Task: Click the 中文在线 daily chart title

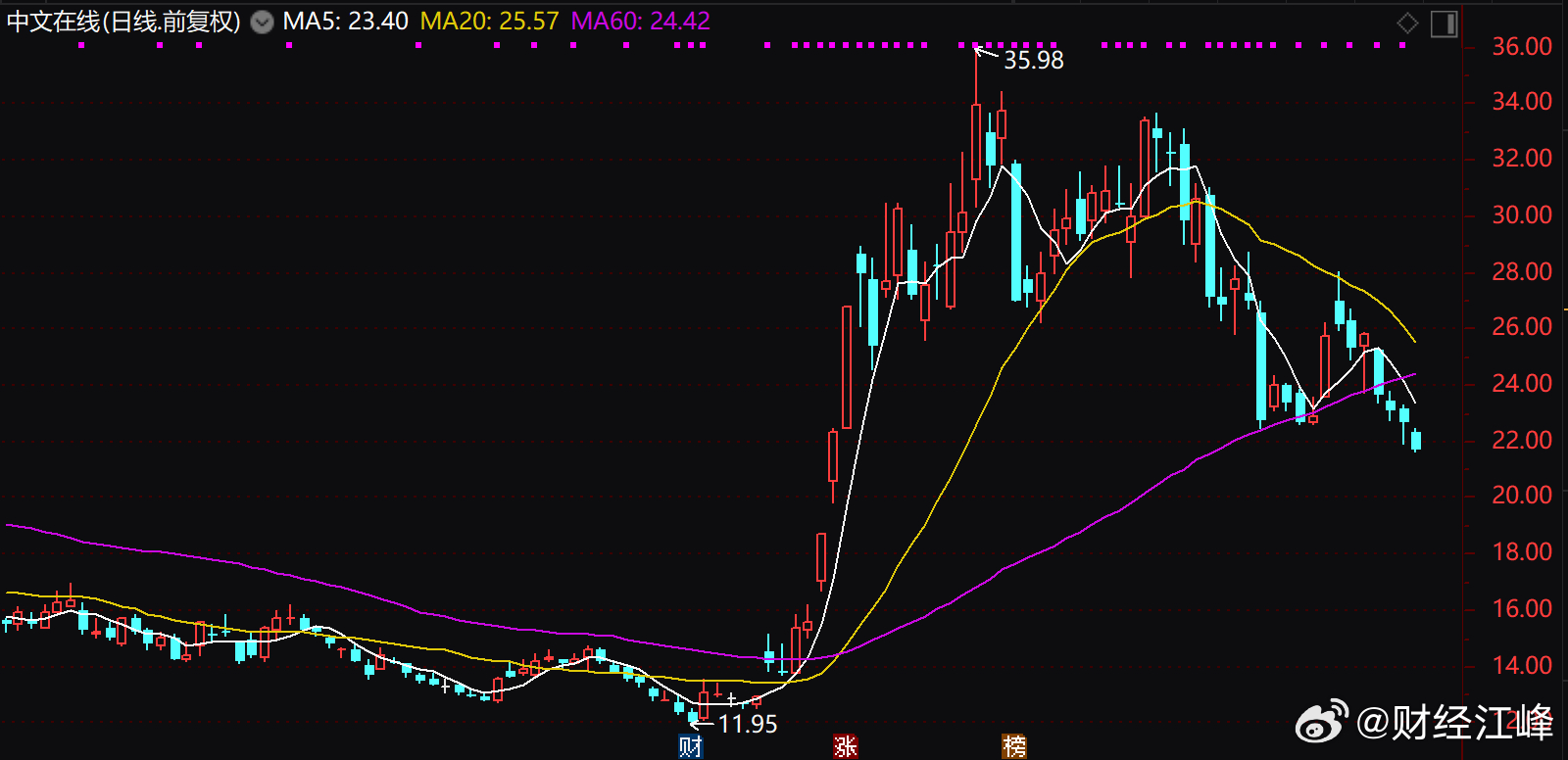Action: (x=123, y=22)
